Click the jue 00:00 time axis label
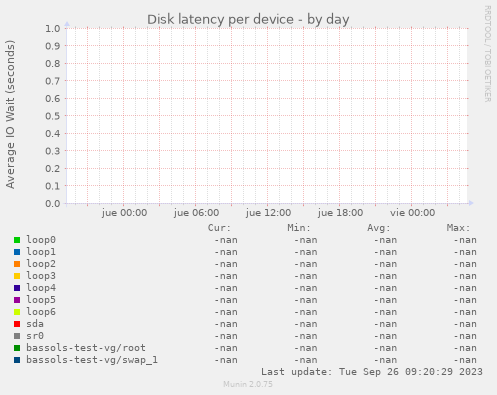This screenshot has width=497, height=395. pos(124,213)
